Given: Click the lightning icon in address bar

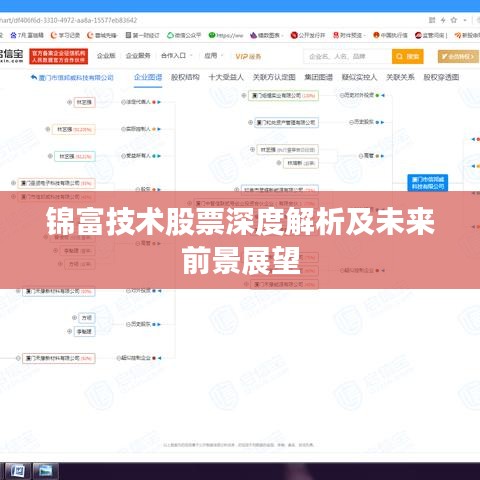Looking at the screenshot, I should click(443, 20).
